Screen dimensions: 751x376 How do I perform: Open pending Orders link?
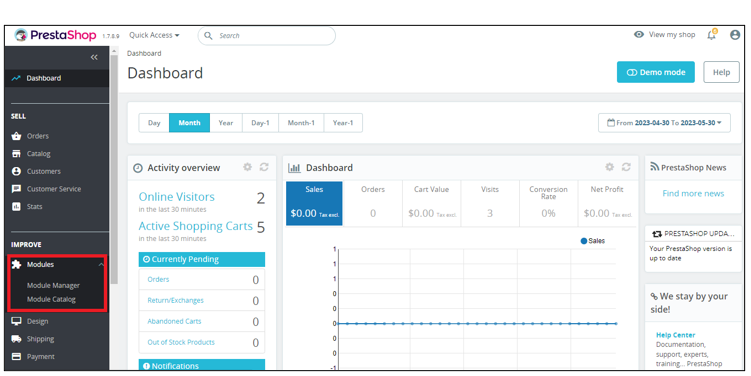(x=158, y=279)
